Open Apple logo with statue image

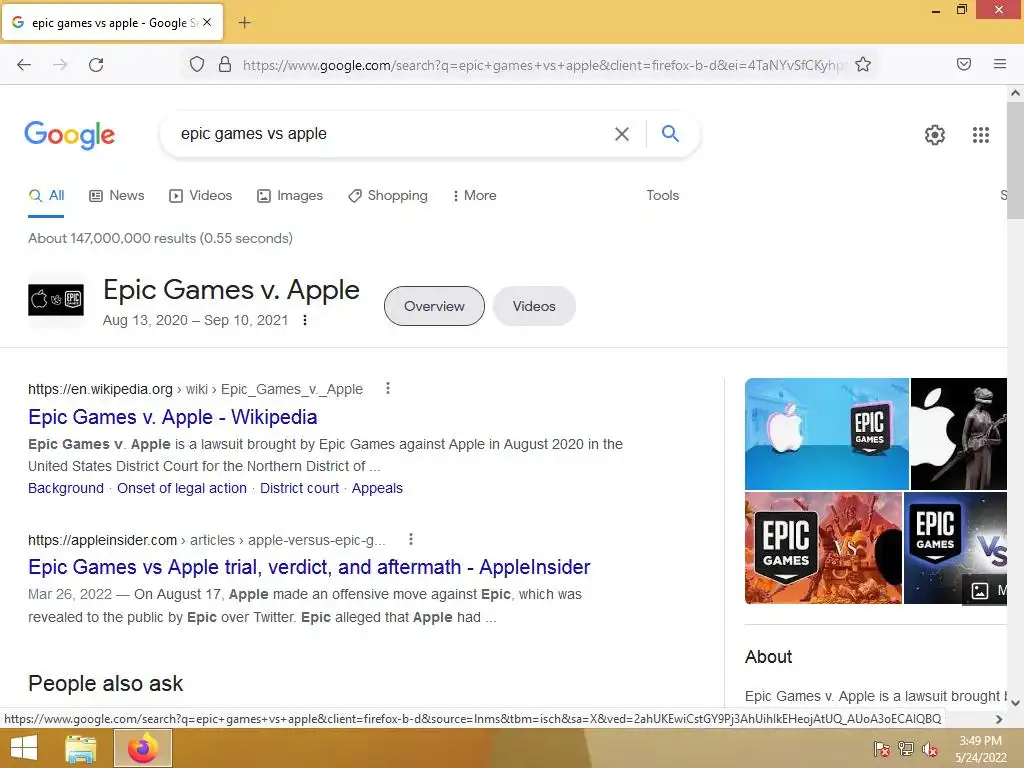pos(959,434)
